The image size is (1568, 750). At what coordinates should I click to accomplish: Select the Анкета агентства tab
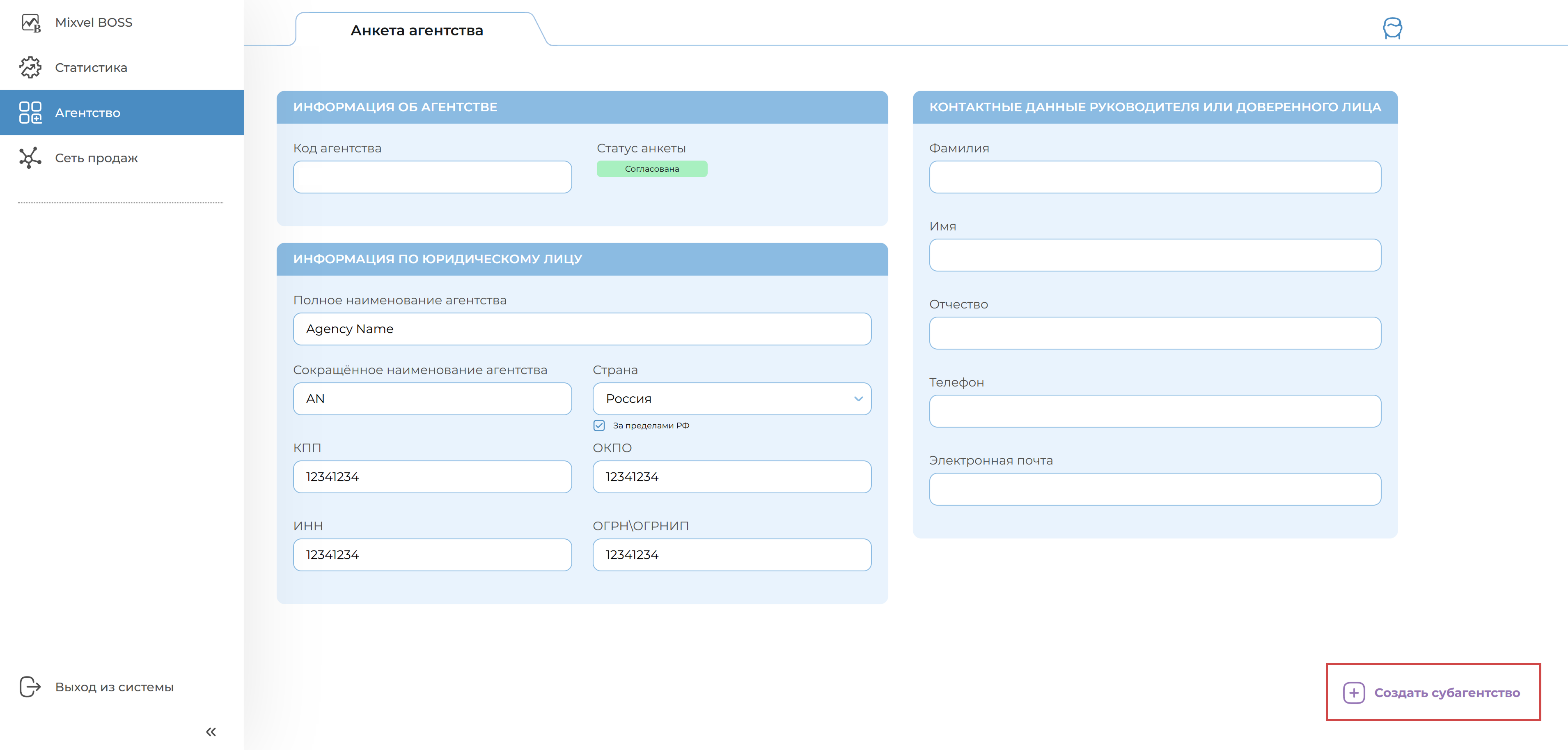(417, 30)
